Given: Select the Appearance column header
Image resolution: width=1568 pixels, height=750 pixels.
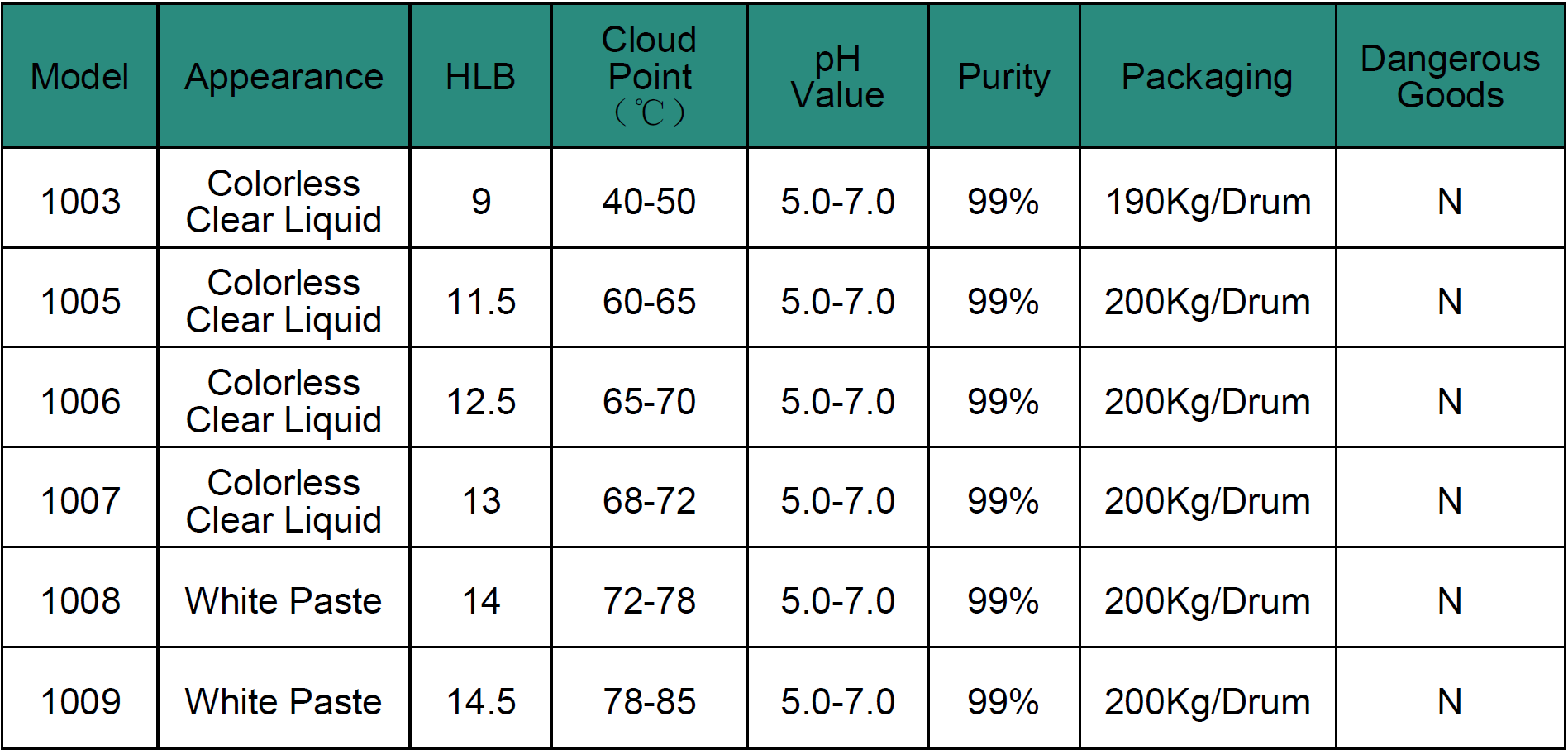Looking at the screenshot, I should (x=284, y=76).
